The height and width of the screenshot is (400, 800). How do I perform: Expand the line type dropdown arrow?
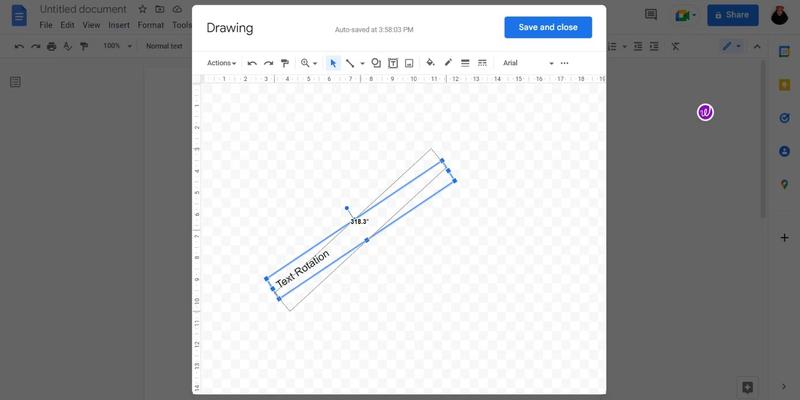pyautogui.click(x=362, y=63)
